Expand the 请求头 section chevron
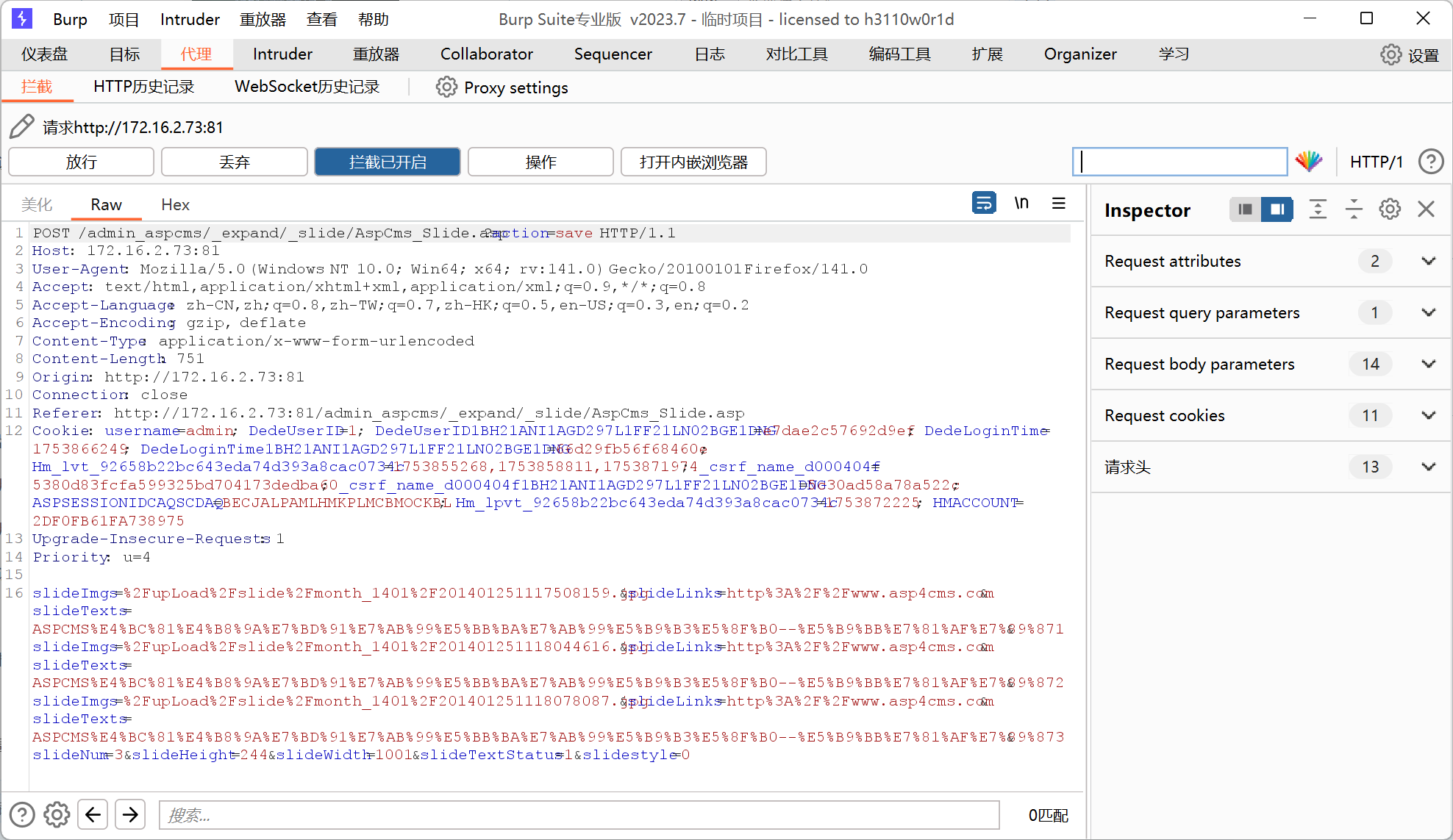The width and height of the screenshot is (1453, 840). coord(1429,467)
